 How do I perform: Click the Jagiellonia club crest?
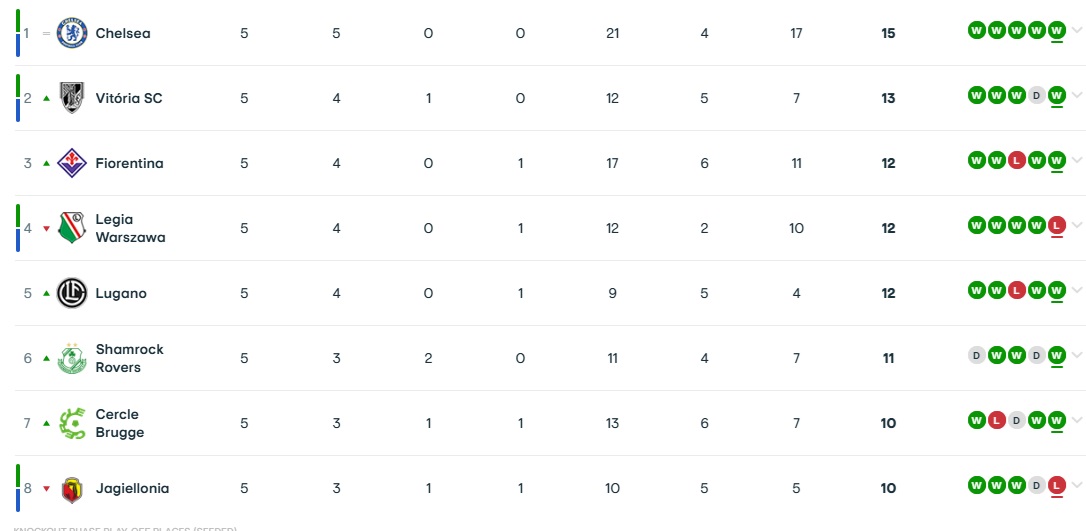click(72, 489)
